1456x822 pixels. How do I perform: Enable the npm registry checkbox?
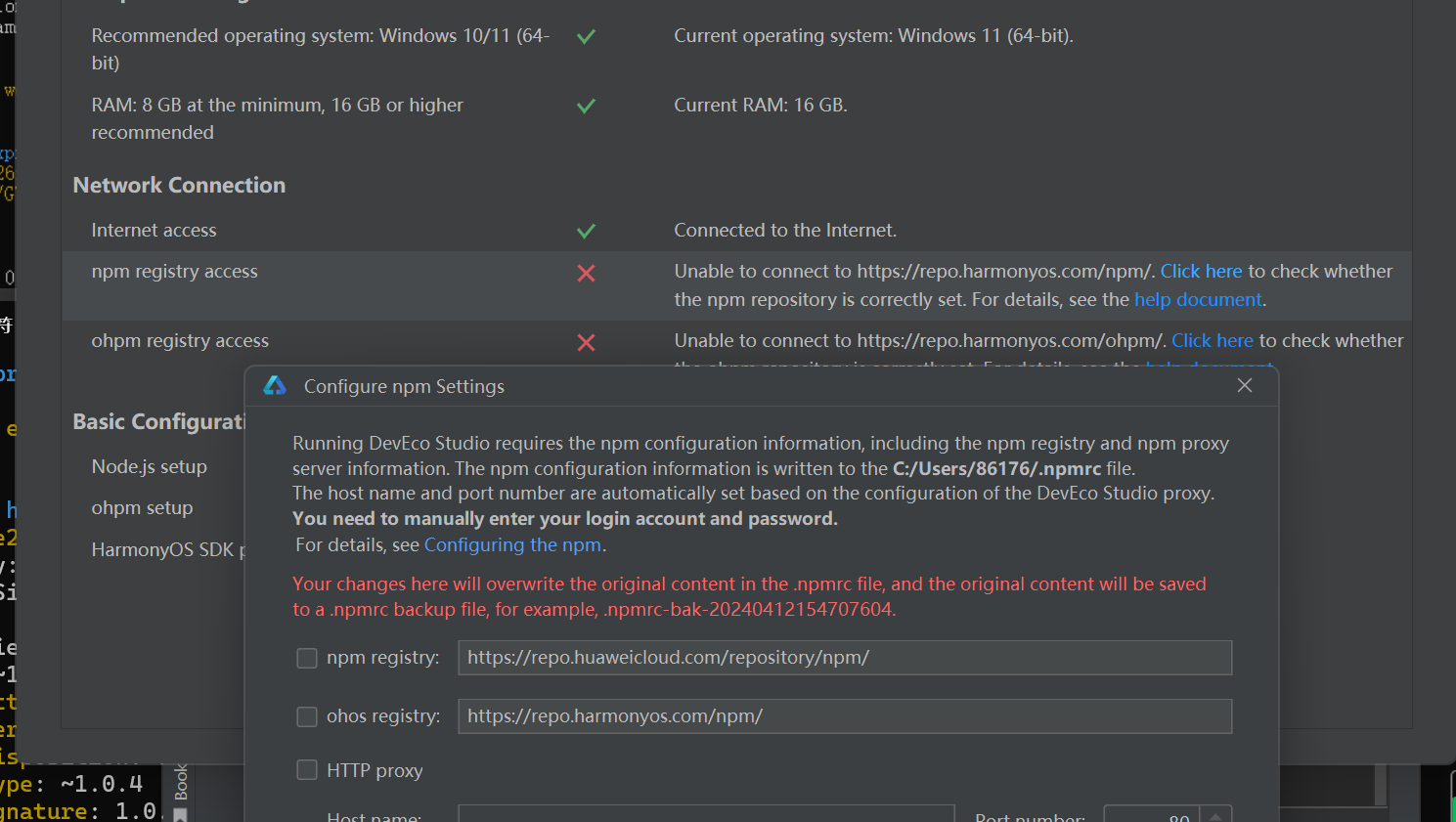[x=307, y=659]
